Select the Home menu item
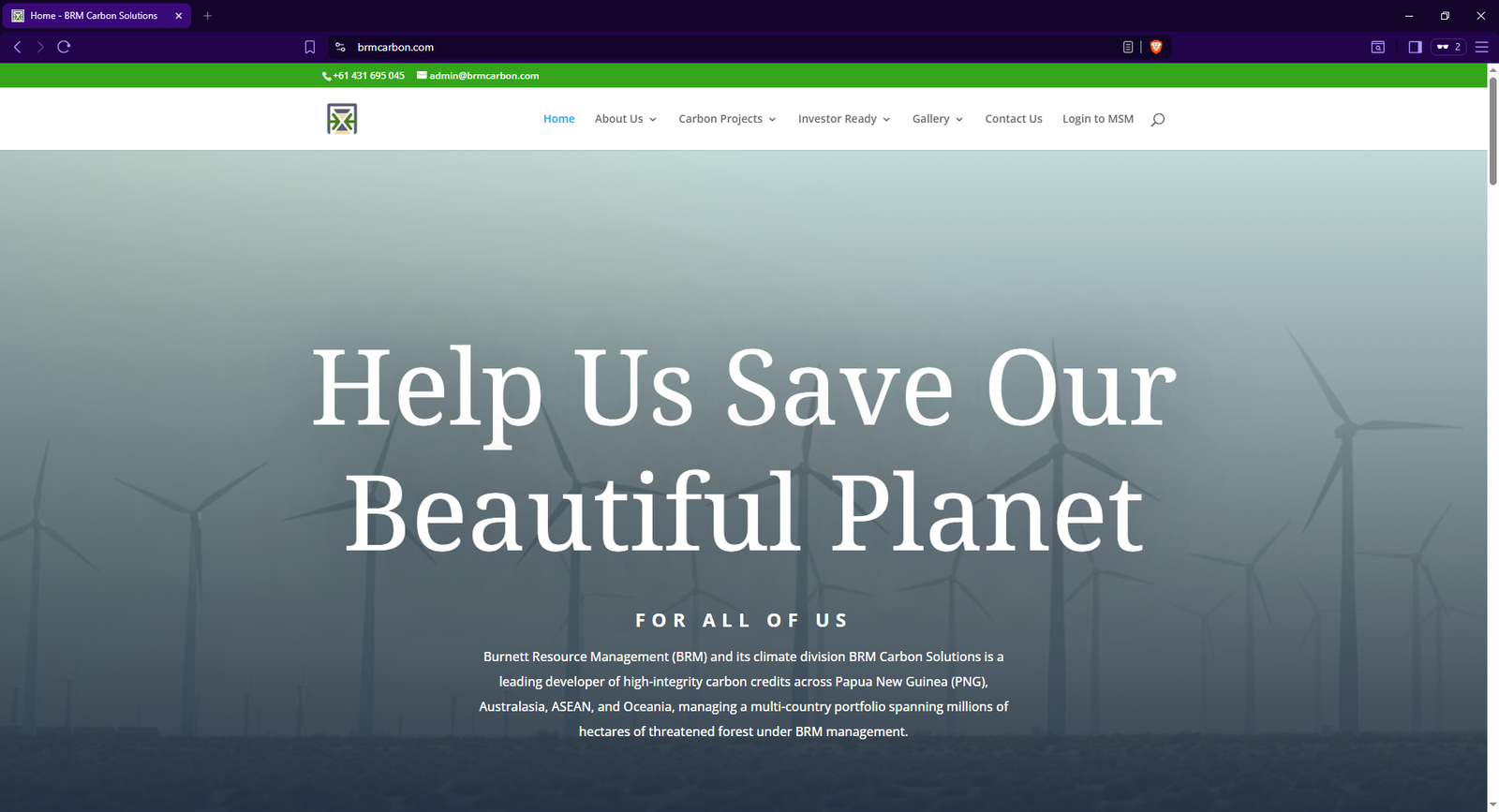This screenshot has width=1499, height=812. pyautogui.click(x=559, y=119)
